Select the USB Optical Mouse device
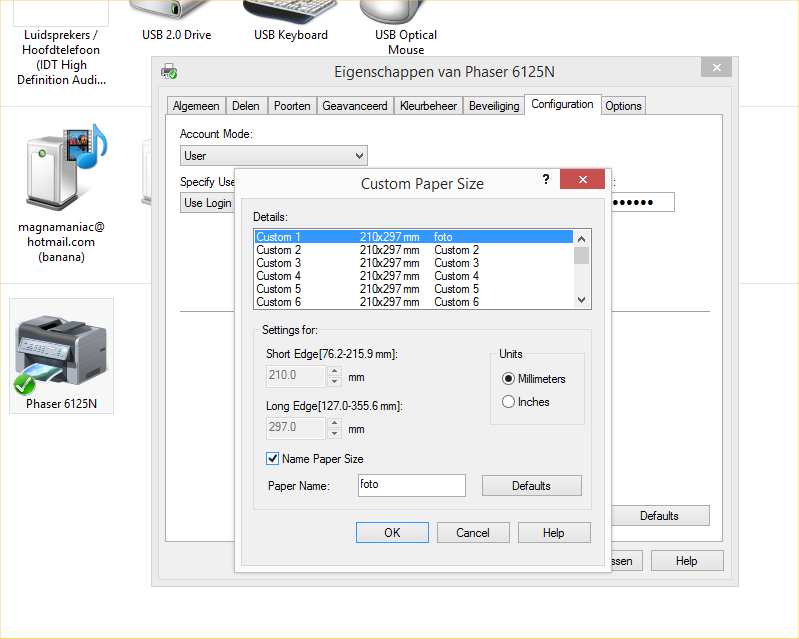The image size is (799, 639). 406,28
